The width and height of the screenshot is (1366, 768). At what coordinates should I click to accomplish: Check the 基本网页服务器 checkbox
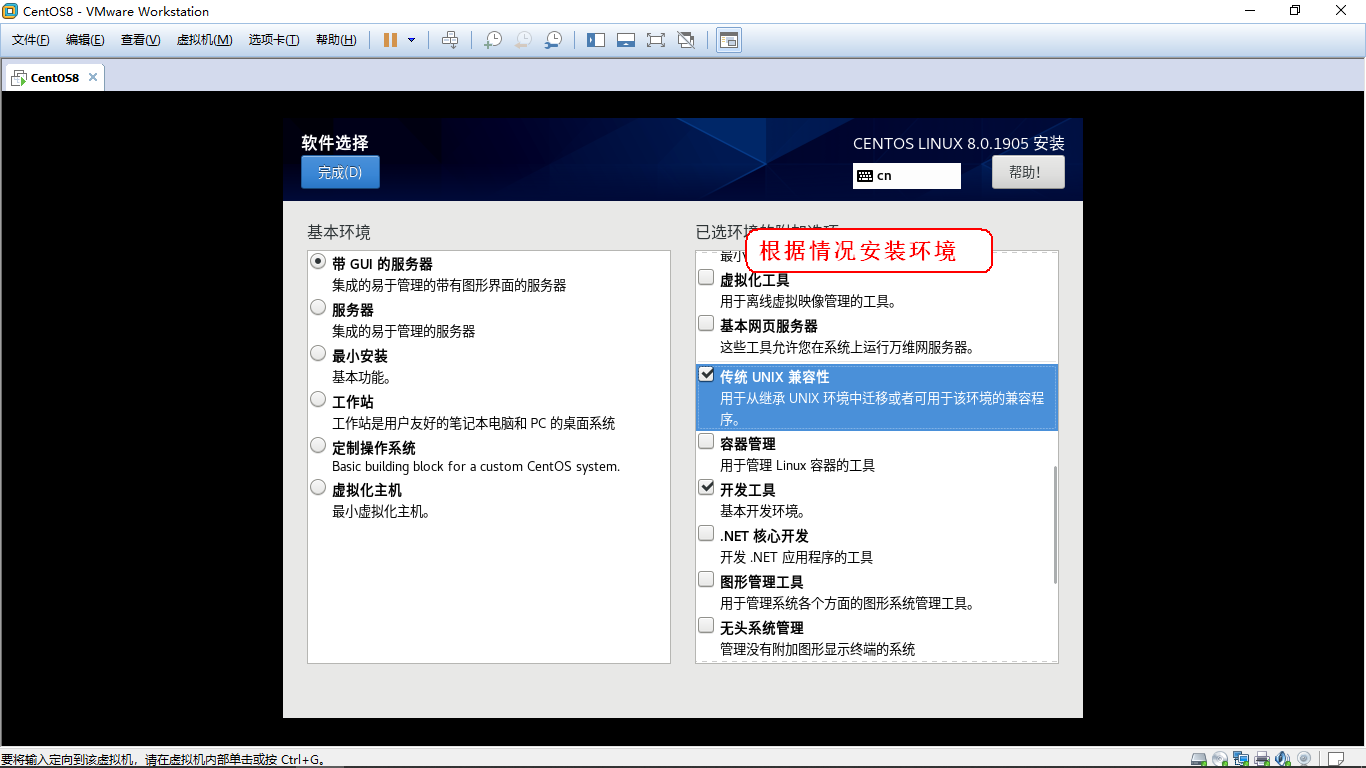706,324
